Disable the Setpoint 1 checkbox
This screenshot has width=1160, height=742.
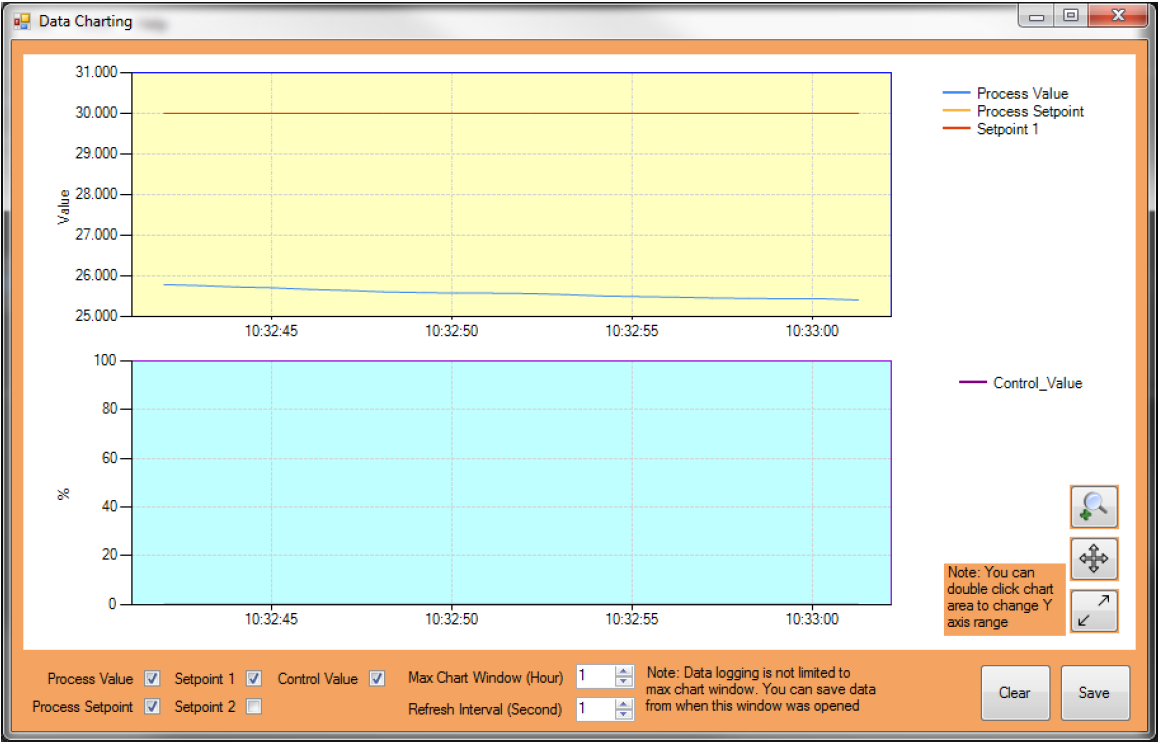pyautogui.click(x=254, y=679)
